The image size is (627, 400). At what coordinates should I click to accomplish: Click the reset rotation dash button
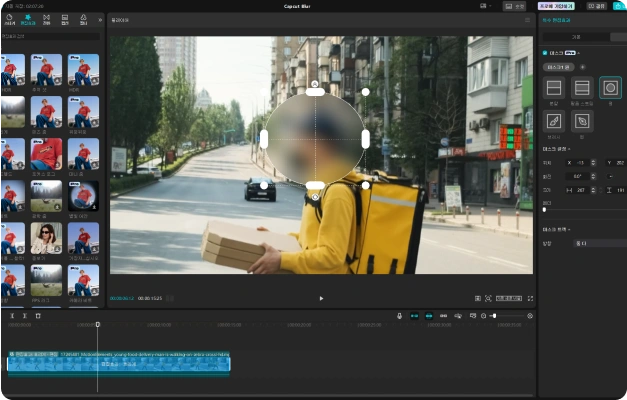point(610,176)
